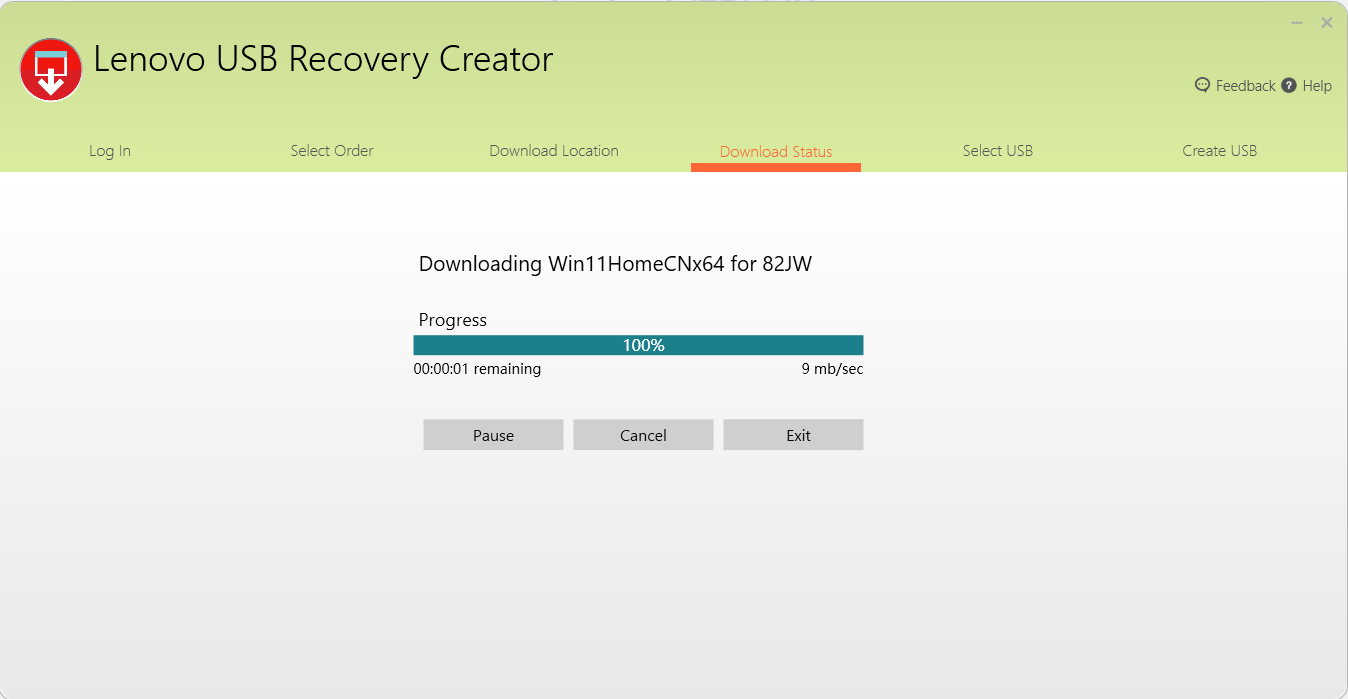This screenshot has width=1348, height=699.
Task: Click the Help question mark icon
Action: (1289, 85)
